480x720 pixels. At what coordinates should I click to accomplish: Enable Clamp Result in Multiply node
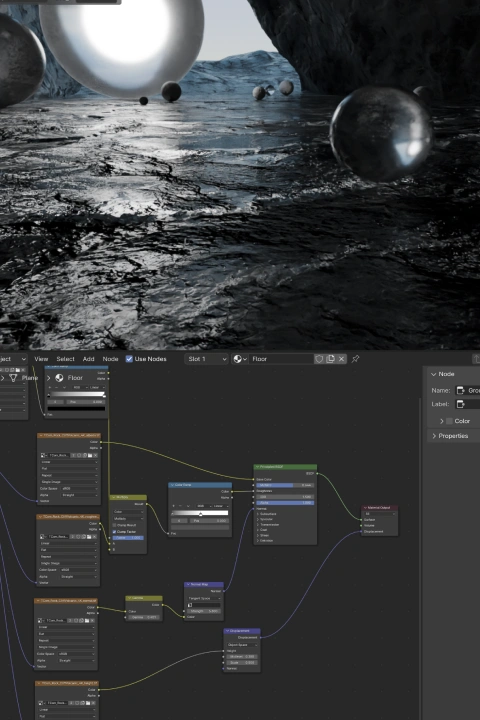click(x=114, y=525)
